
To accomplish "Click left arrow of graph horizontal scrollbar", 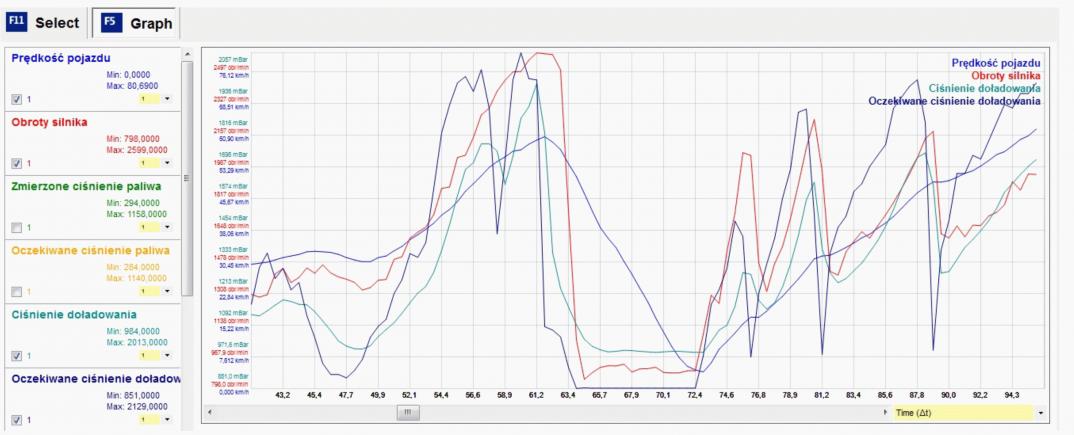I will [x=210, y=412].
